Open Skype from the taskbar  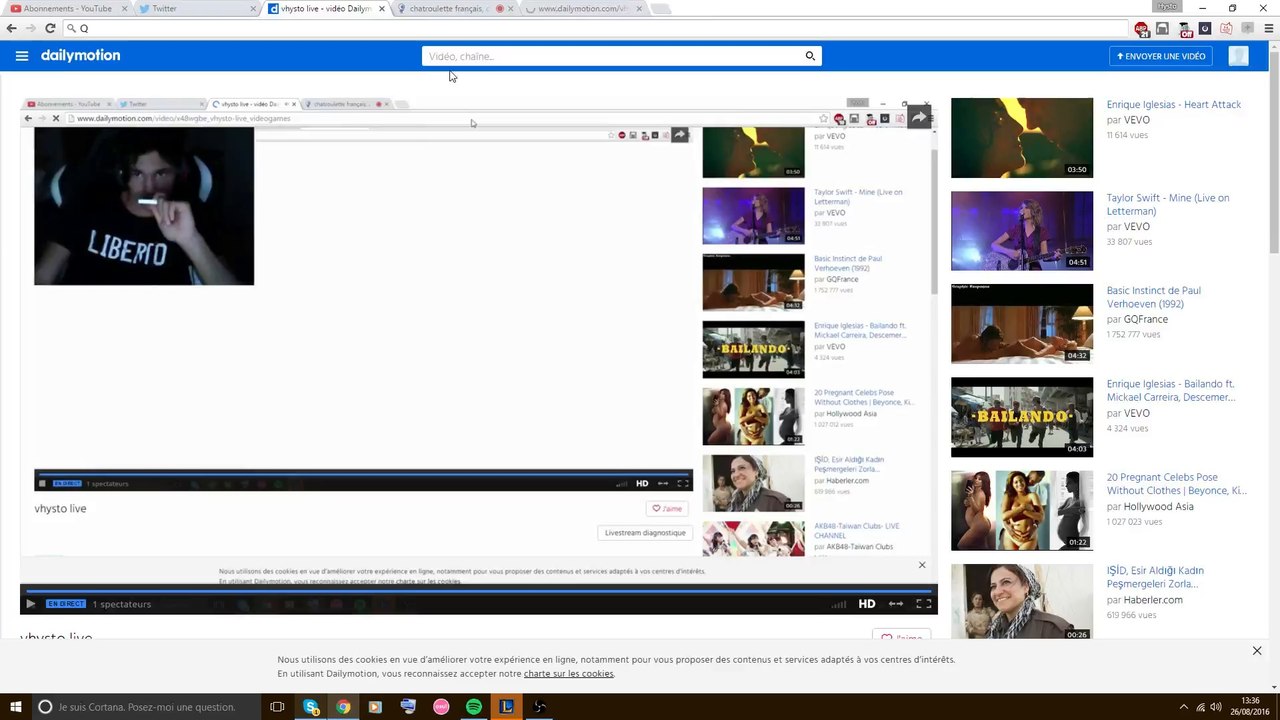coord(311,707)
